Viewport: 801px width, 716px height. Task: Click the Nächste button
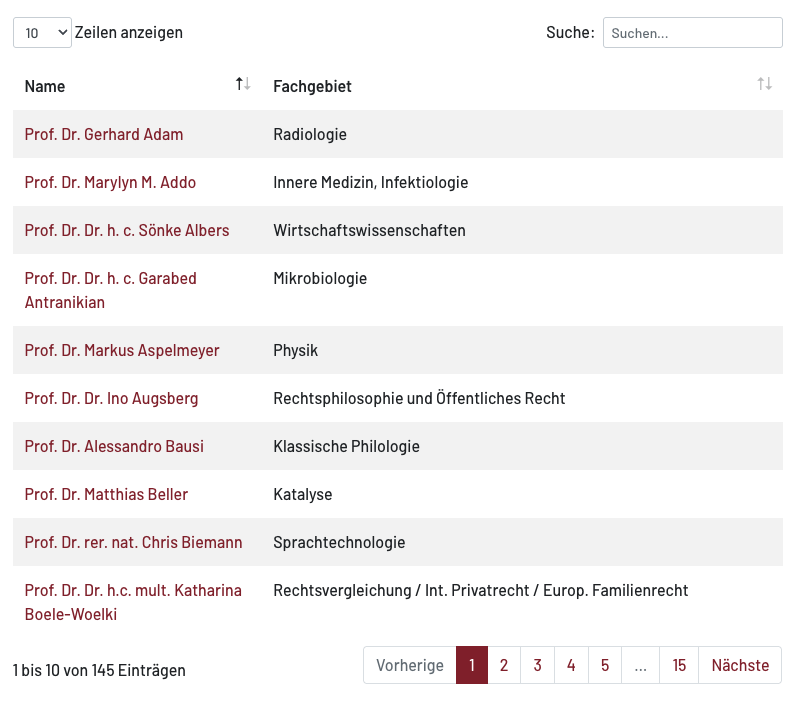tap(740, 665)
